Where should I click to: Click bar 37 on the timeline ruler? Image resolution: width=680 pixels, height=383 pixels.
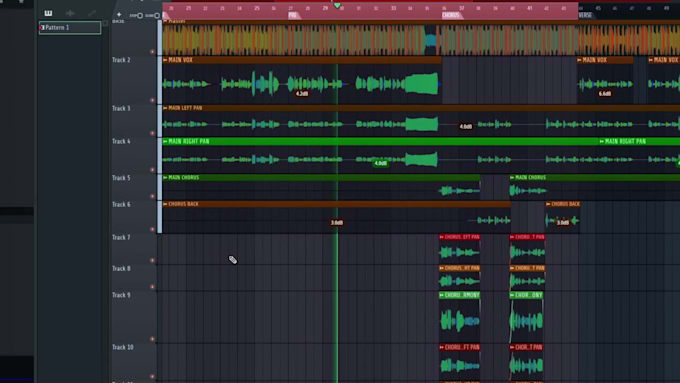pos(461,8)
